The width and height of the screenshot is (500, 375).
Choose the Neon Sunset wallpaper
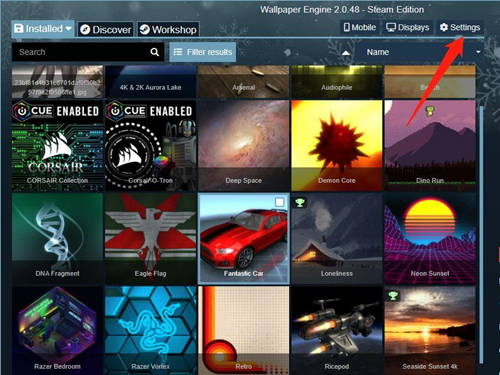coord(430,239)
